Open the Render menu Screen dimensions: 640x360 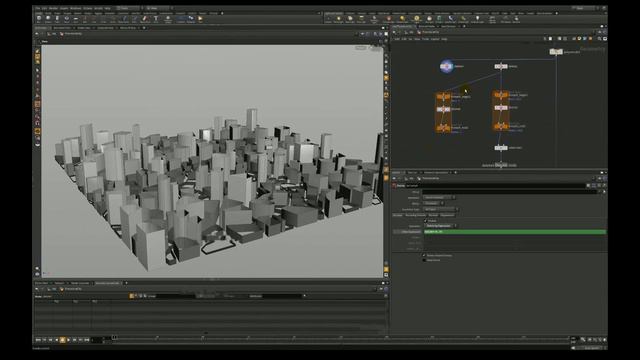point(53,8)
